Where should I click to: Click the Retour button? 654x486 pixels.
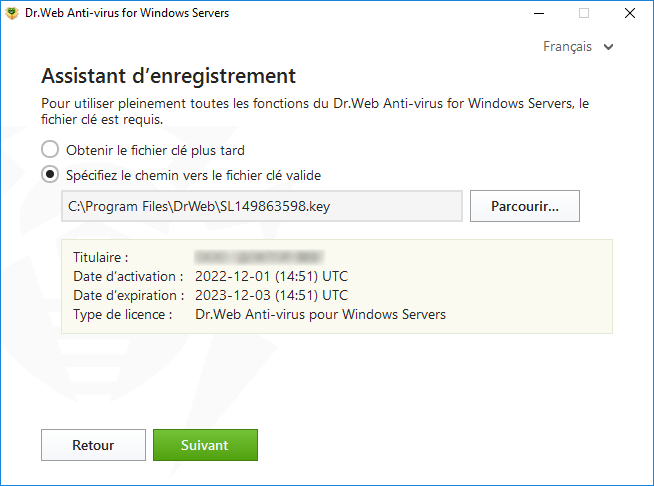point(93,445)
